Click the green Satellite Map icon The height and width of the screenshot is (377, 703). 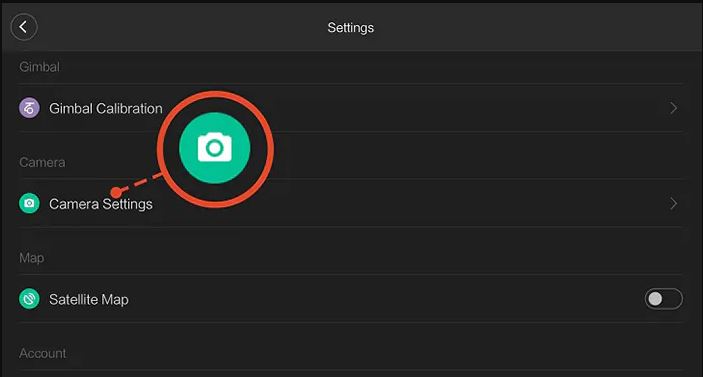[x=29, y=299]
